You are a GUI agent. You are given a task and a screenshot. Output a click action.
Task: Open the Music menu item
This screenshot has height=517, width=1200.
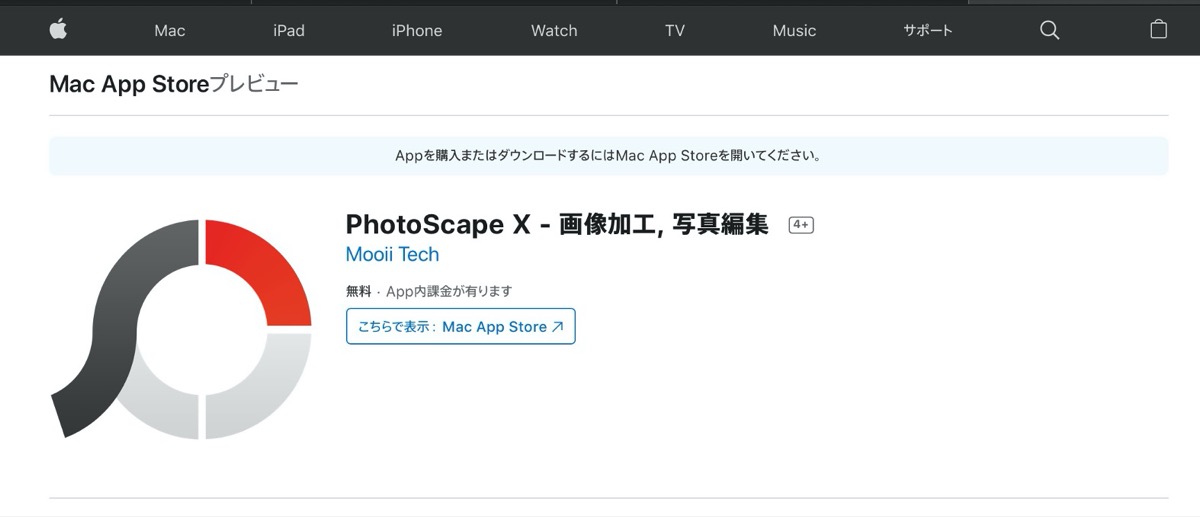794,31
